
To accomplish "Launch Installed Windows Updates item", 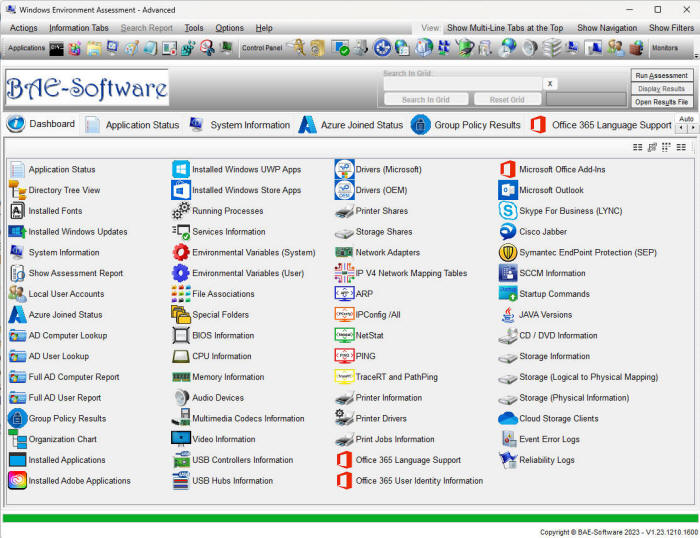I will click(17, 232).
